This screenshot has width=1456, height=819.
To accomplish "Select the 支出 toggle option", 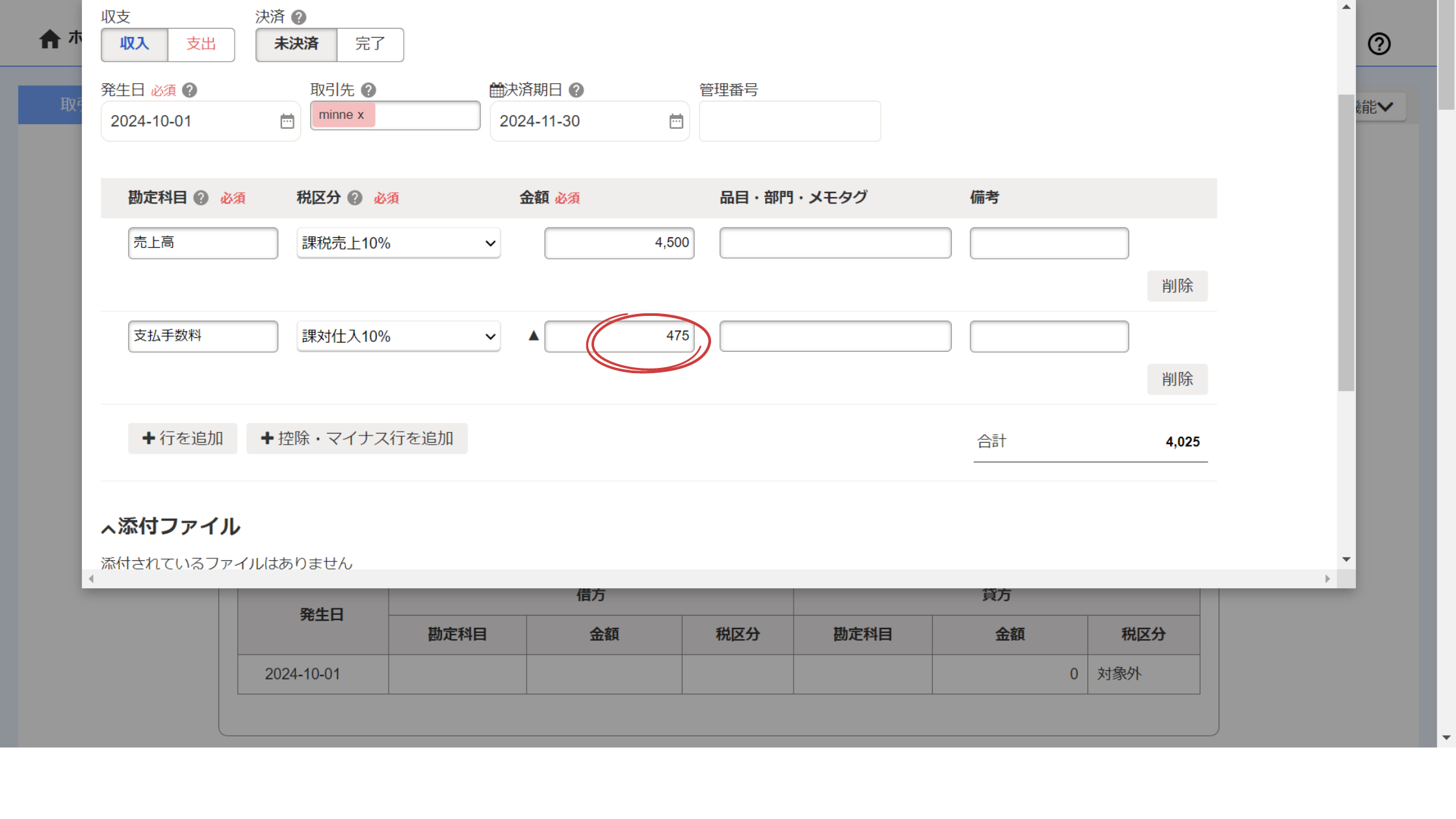I will 201,44.
